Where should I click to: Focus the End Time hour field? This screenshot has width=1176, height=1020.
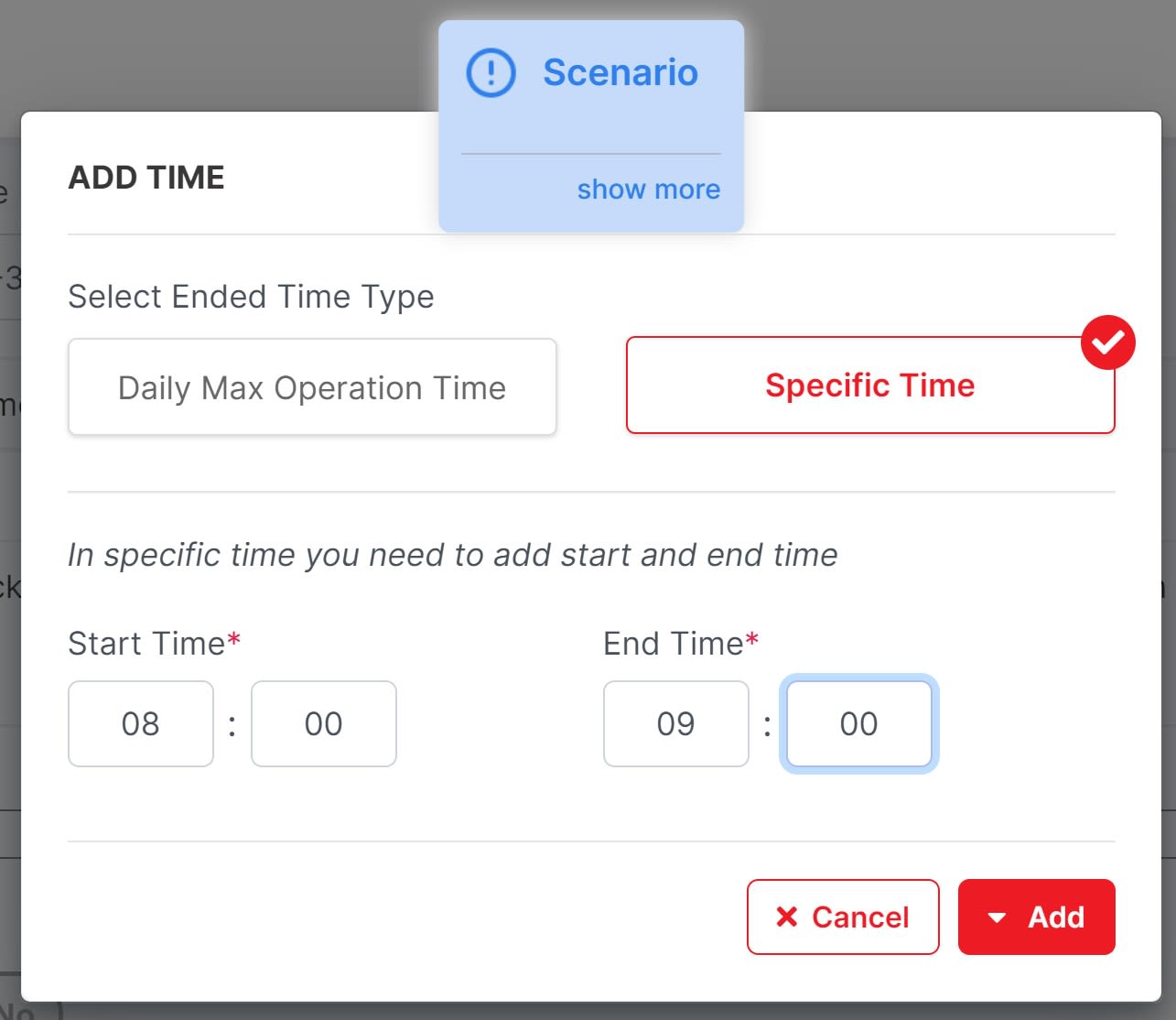pyautogui.click(x=676, y=723)
